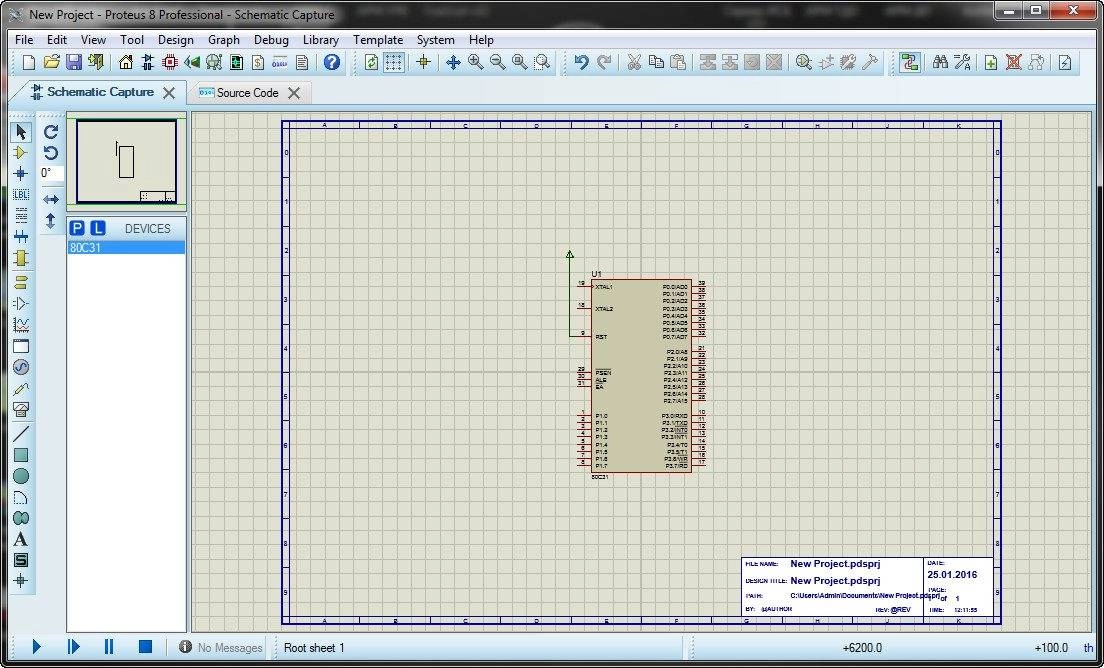This screenshot has height=668, width=1104.
Task: Click the rotation angle field
Action: coord(51,173)
